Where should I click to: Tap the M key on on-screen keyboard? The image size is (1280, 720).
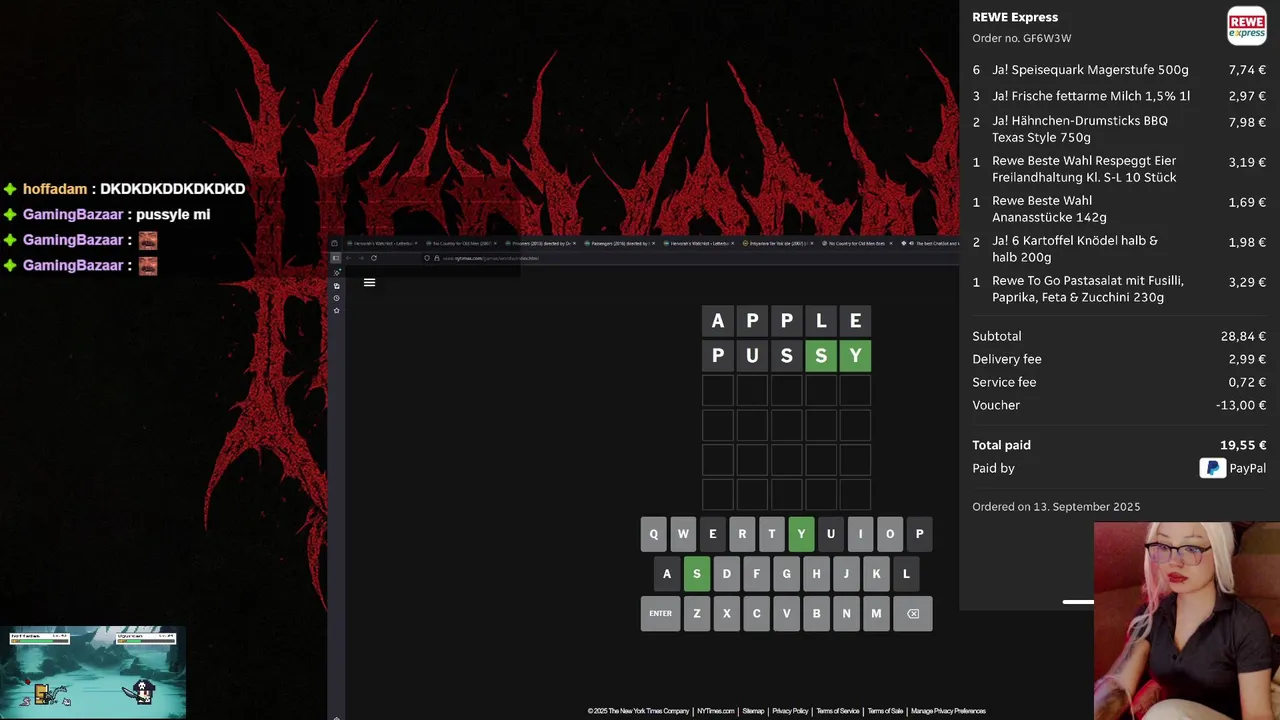(876, 614)
